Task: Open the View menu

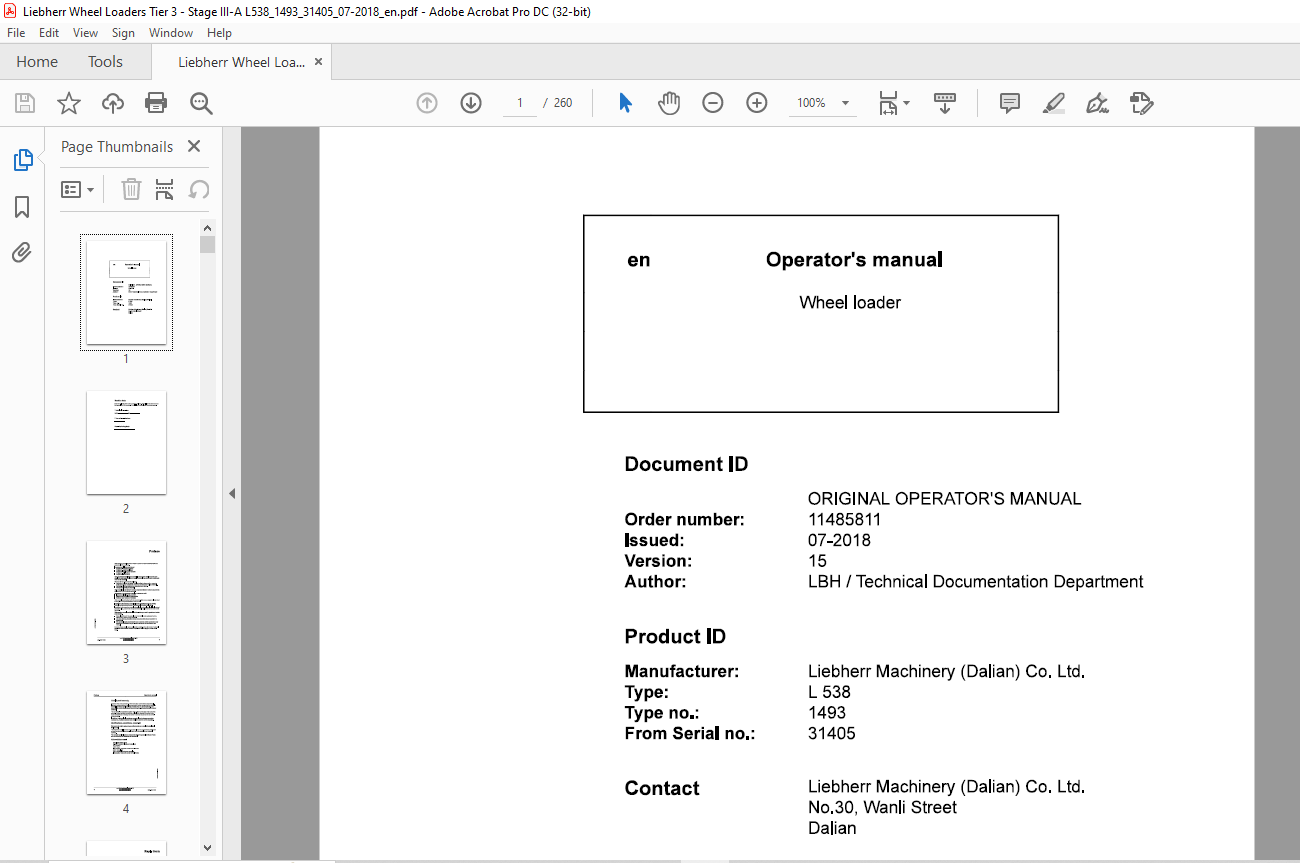Action: 86,33
